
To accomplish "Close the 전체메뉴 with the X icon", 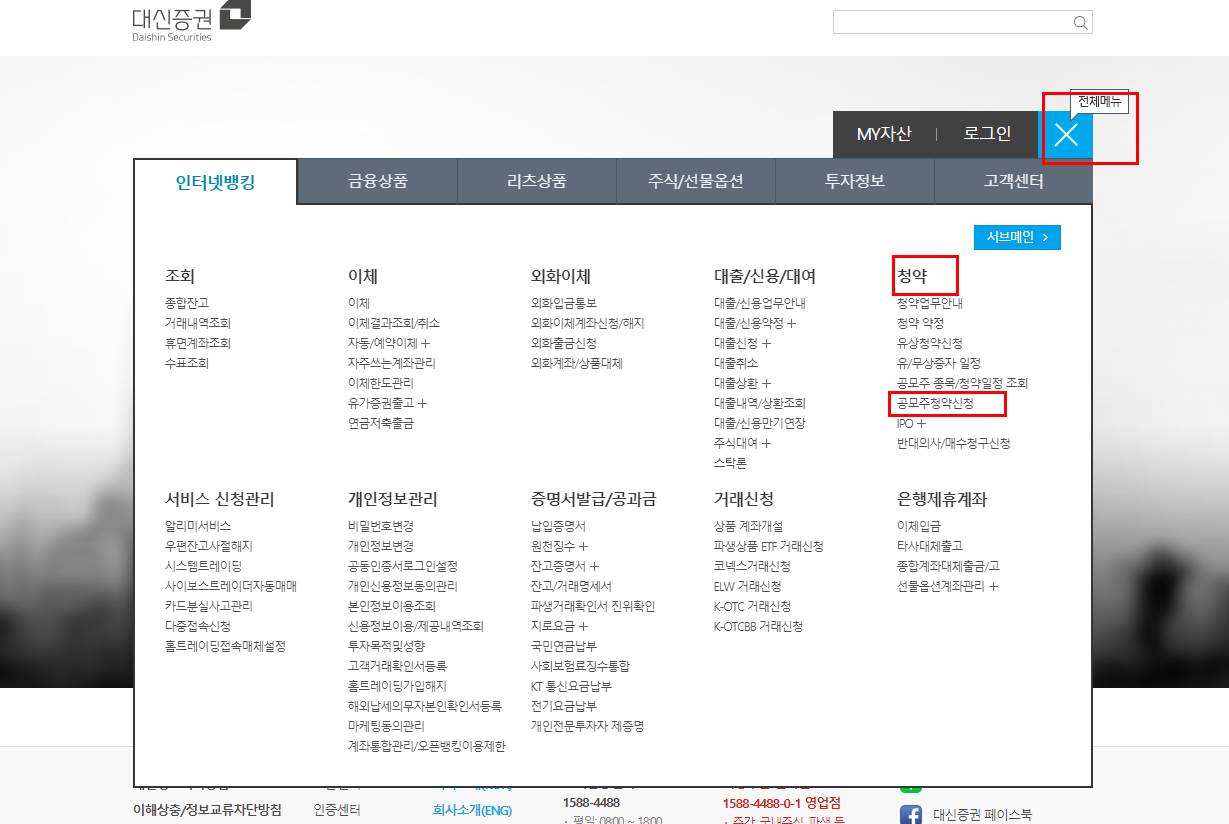I will (x=1066, y=134).
